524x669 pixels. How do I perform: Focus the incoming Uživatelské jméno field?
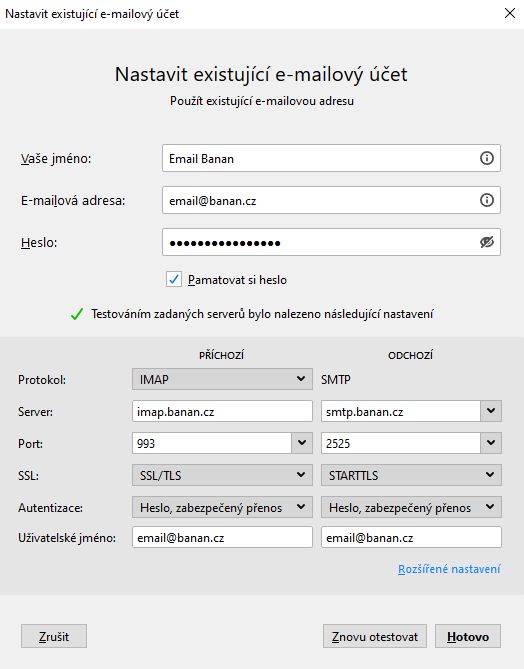coord(222,537)
